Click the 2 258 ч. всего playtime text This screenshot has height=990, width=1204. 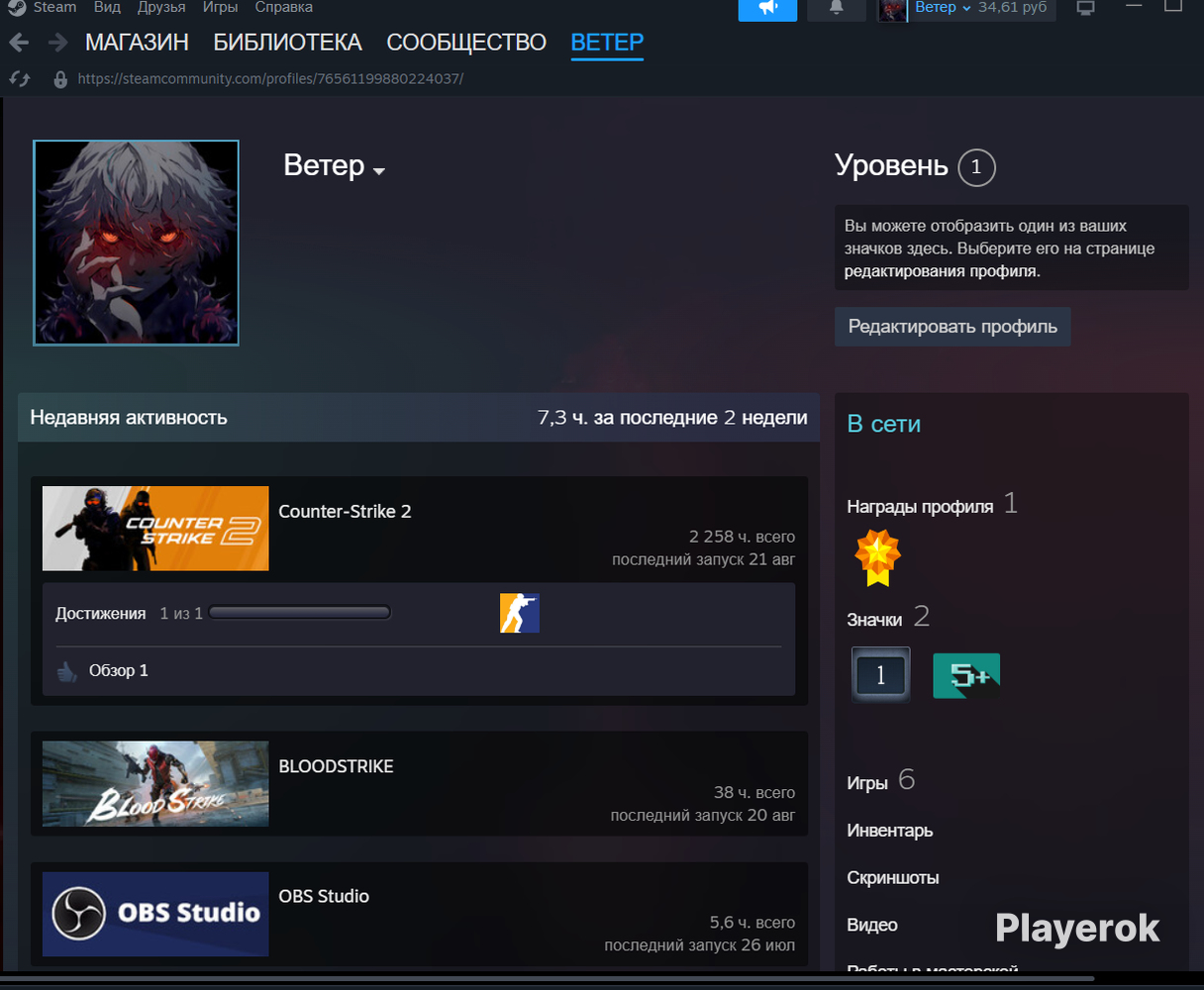[x=742, y=537]
